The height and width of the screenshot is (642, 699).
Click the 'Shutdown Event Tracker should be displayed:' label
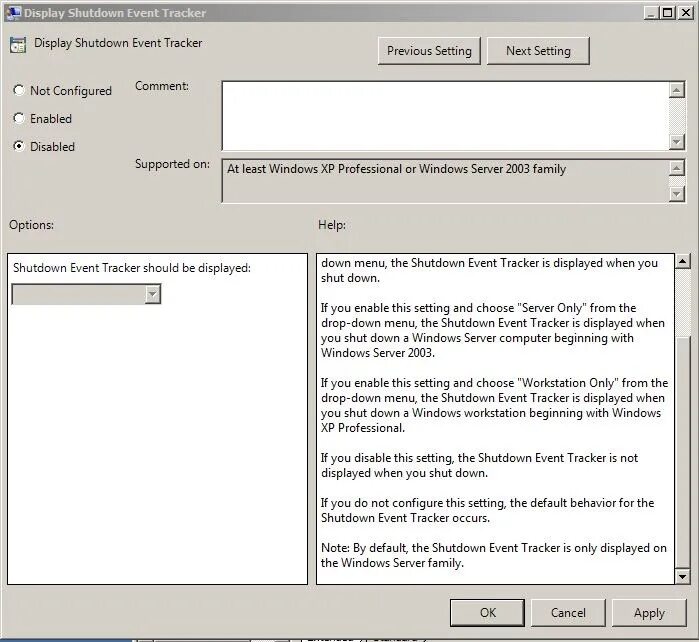coord(132,268)
